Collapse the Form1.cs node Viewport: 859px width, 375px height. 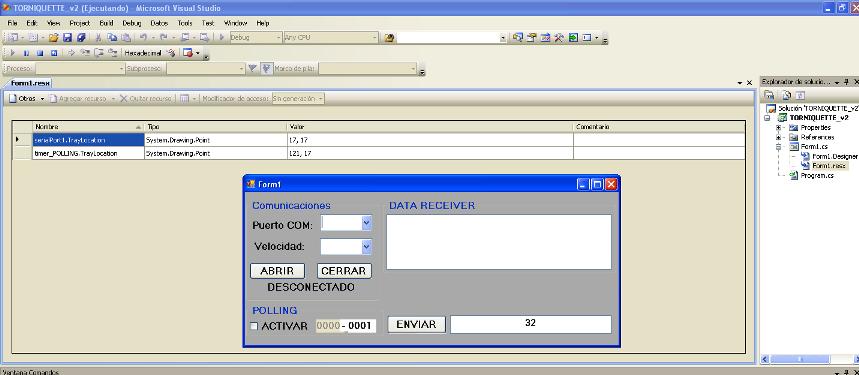(778, 147)
